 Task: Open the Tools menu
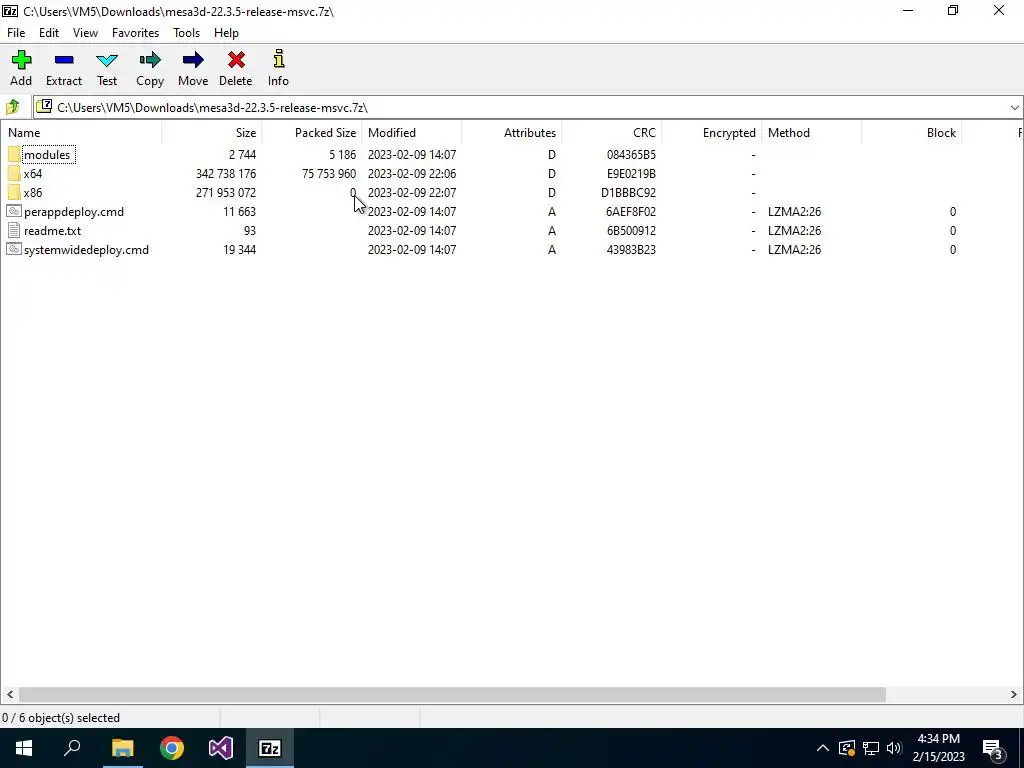(x=186, y=33)
